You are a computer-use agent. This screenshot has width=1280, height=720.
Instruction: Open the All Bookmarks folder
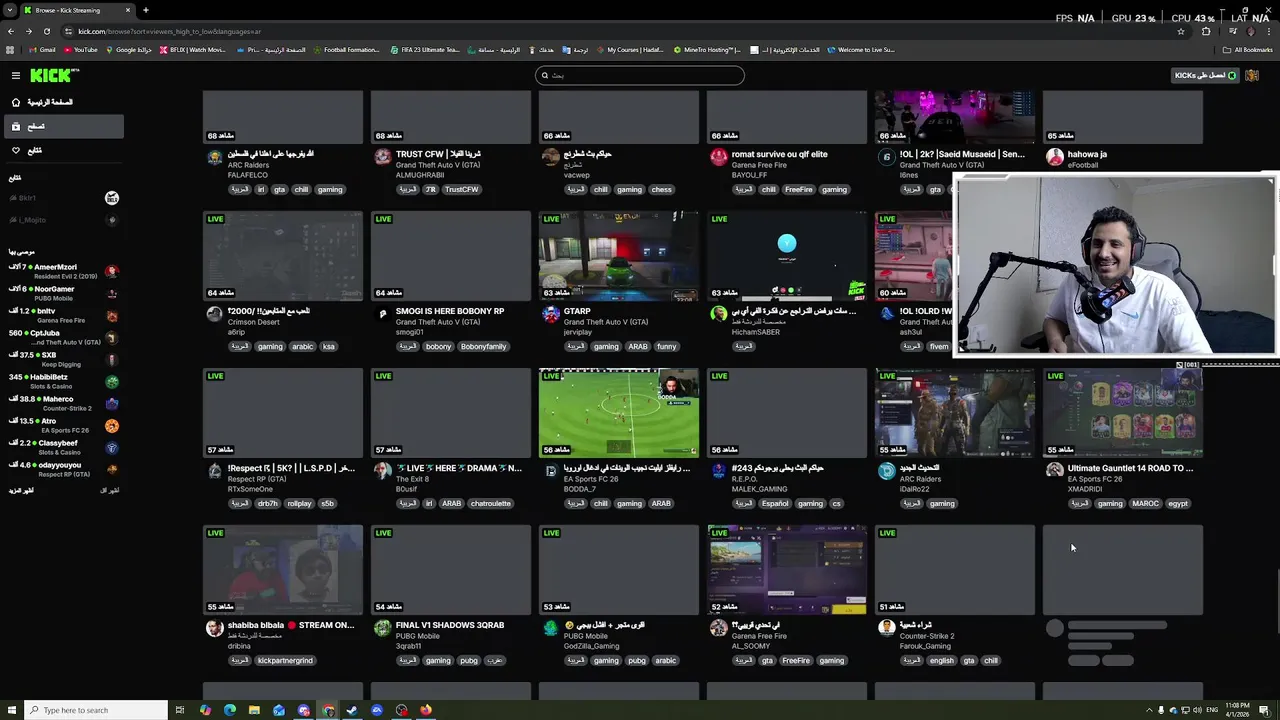[1248, 49]
